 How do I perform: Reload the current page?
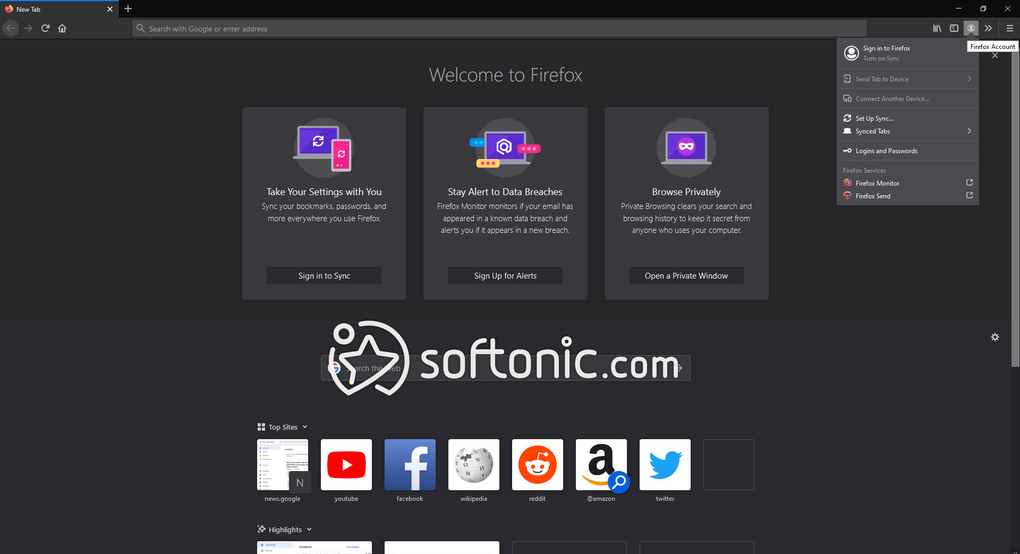click(45, 28)
